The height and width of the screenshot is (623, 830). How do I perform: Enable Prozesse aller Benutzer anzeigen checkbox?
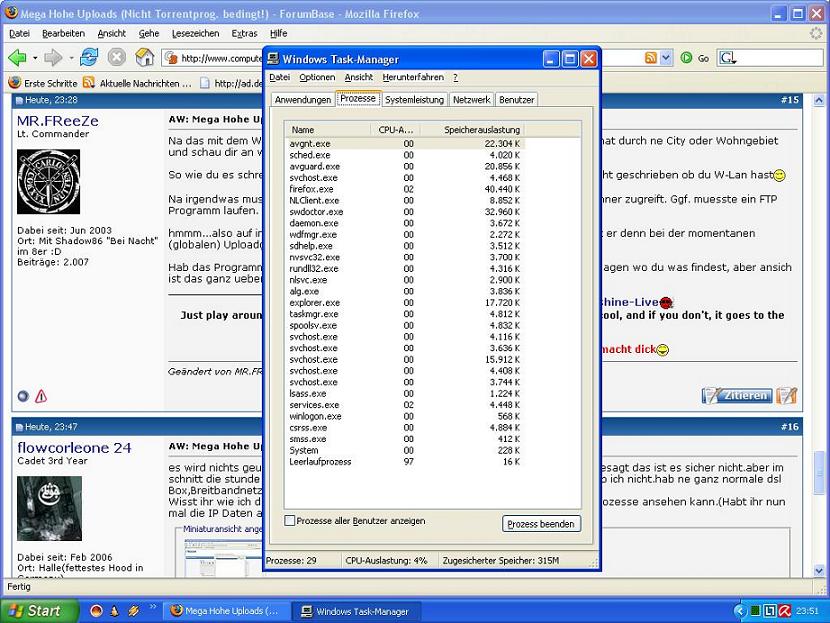(x=290, y=521)
